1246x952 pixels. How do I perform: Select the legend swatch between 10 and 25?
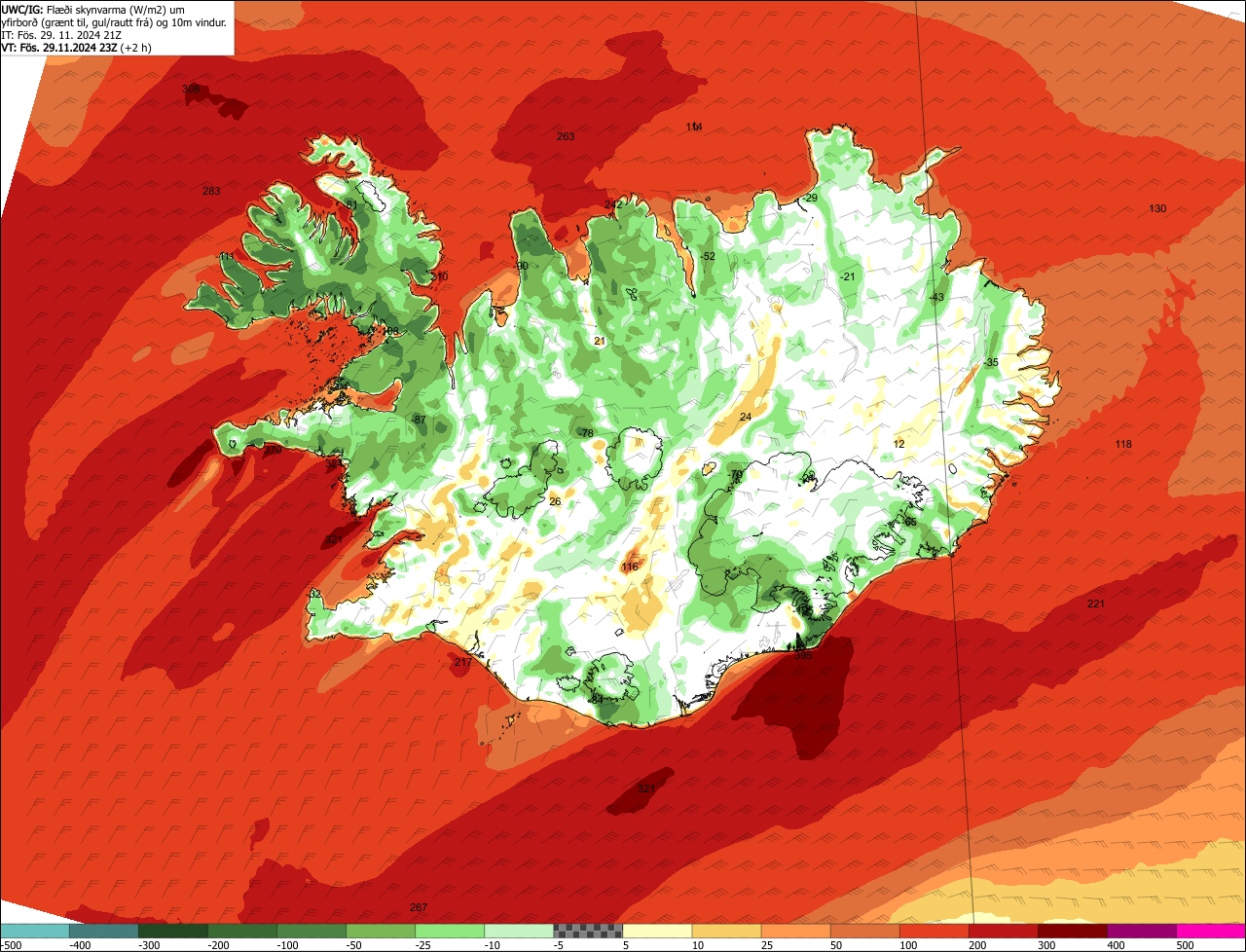pos(726,930)
